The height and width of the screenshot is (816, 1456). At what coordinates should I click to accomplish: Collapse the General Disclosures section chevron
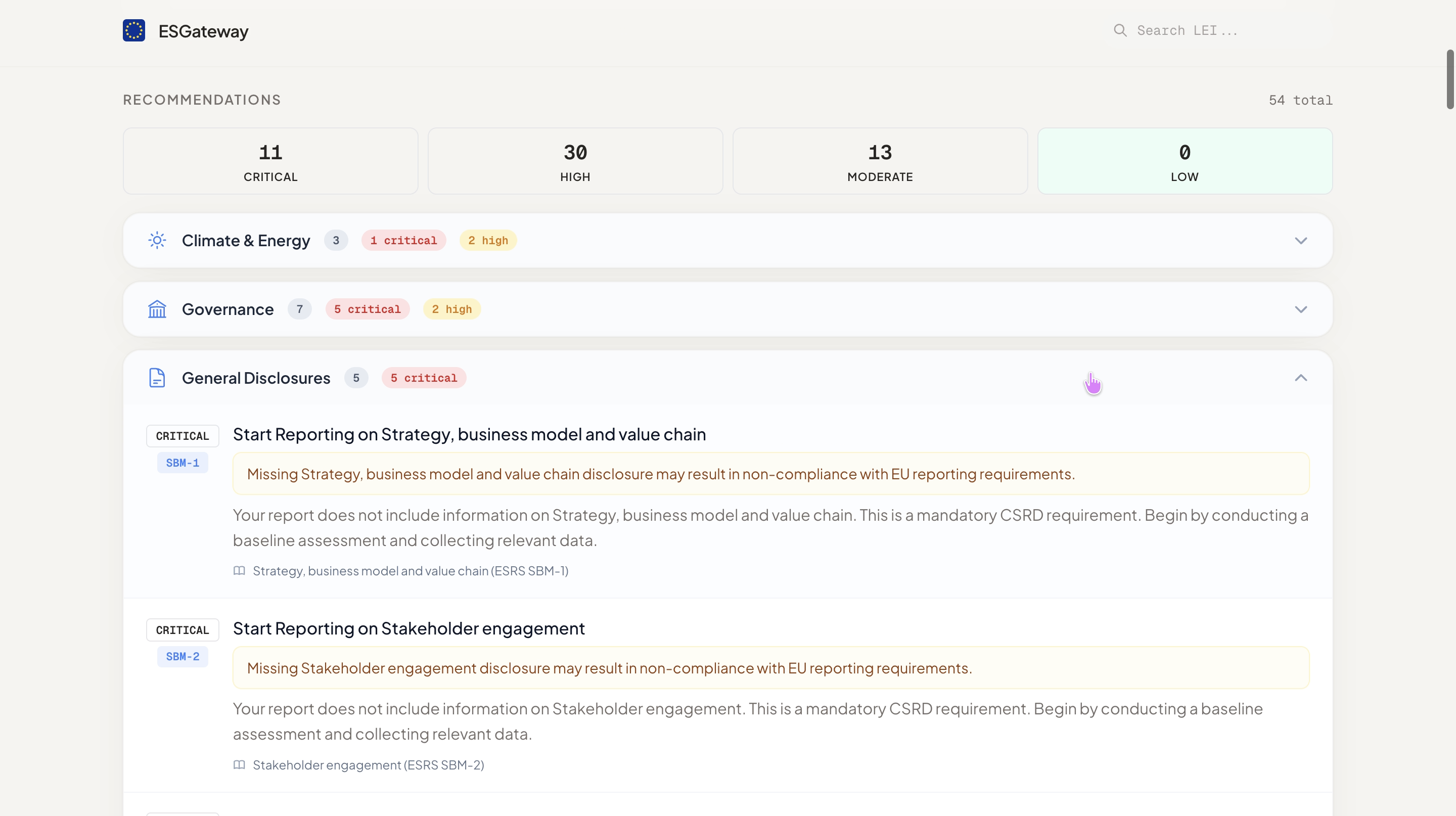tap(1301, 378)
